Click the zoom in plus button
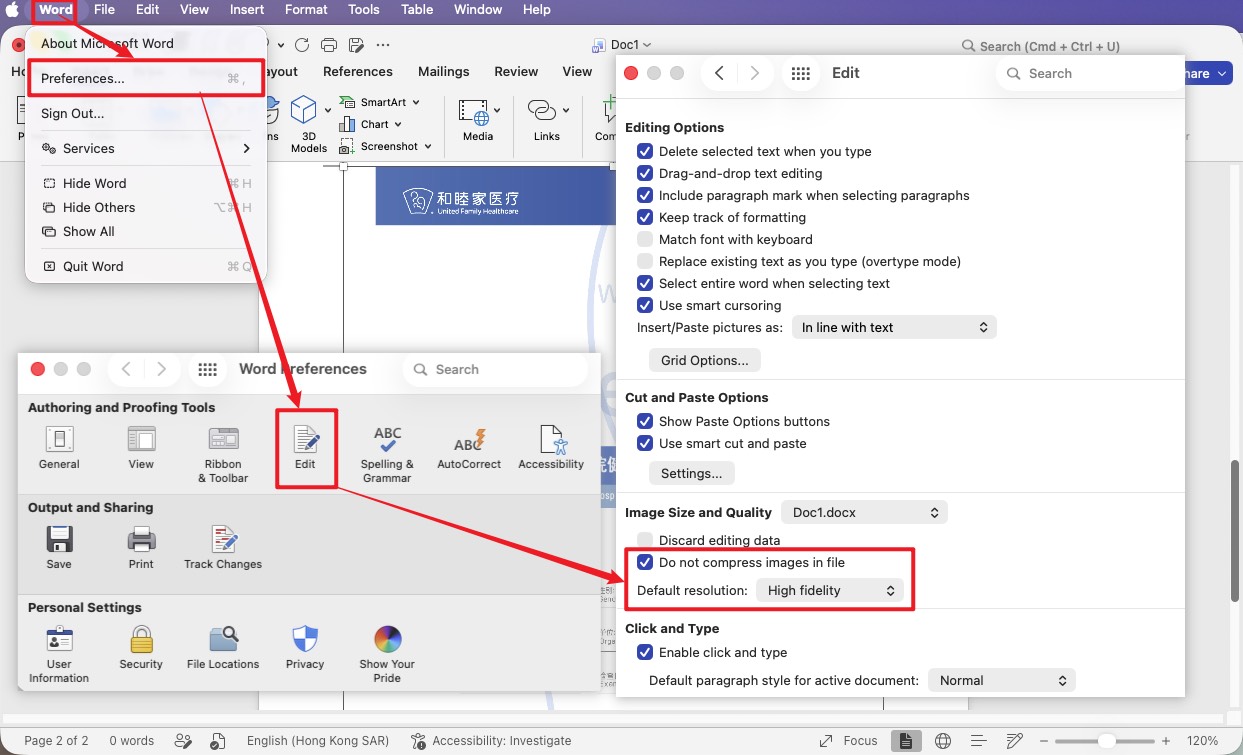1243x755 pixels. pos(1166,741)
